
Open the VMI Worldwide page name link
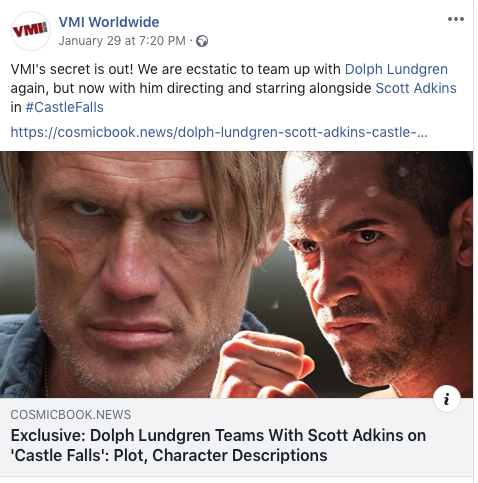109,22
